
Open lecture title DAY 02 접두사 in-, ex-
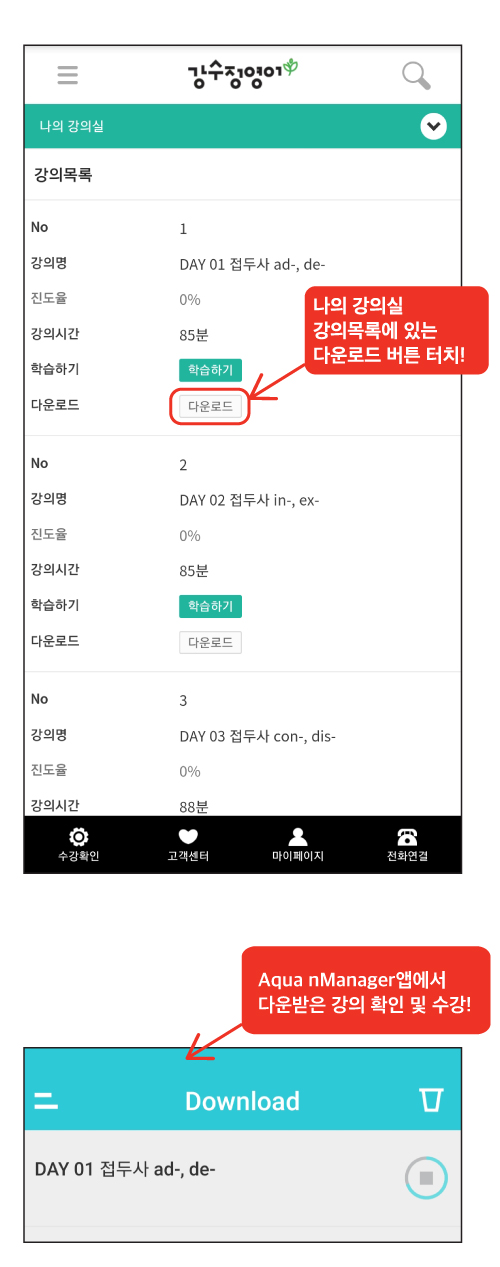[249, 500]
